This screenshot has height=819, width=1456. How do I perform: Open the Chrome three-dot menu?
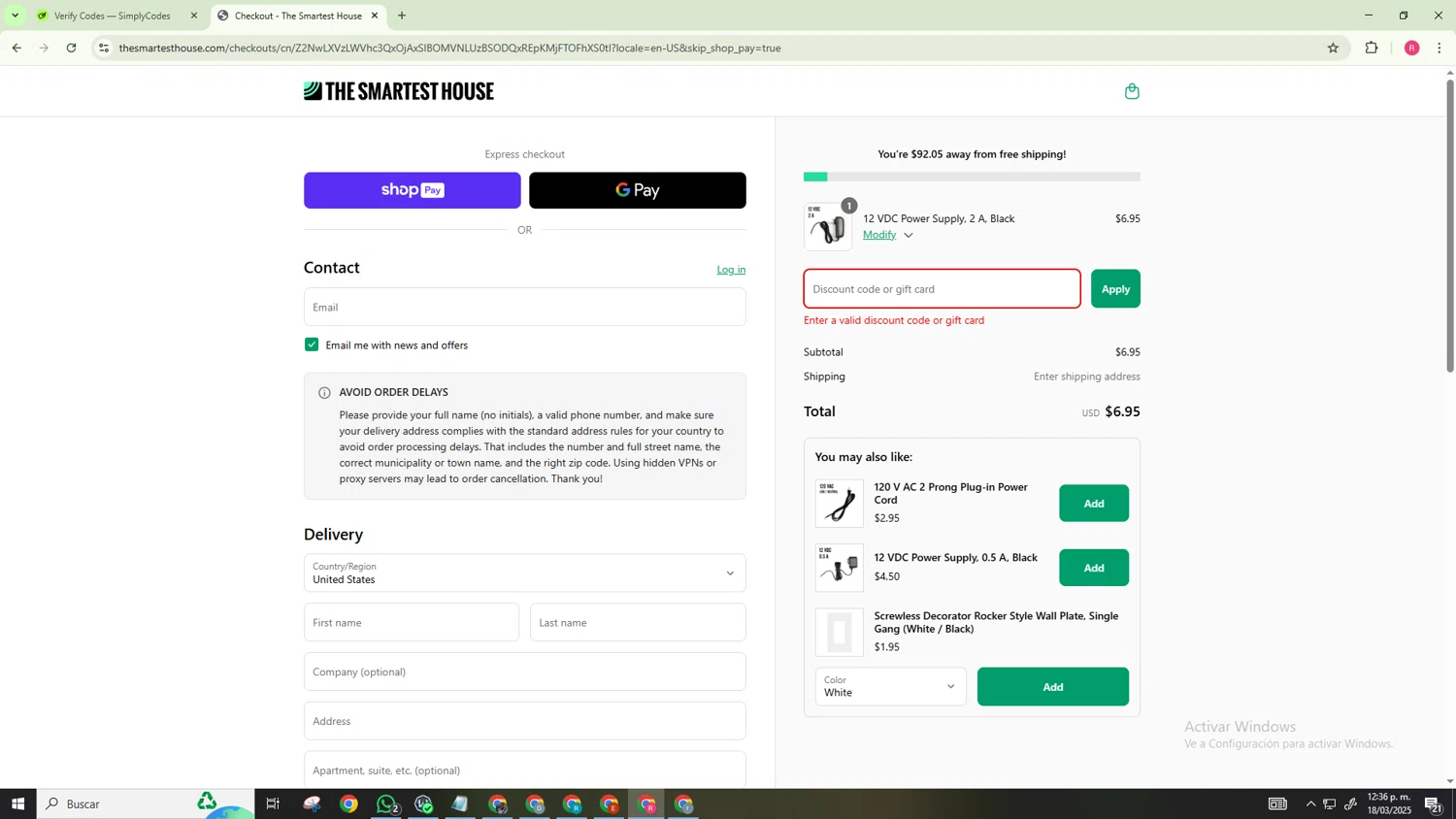pos(1439,48)
